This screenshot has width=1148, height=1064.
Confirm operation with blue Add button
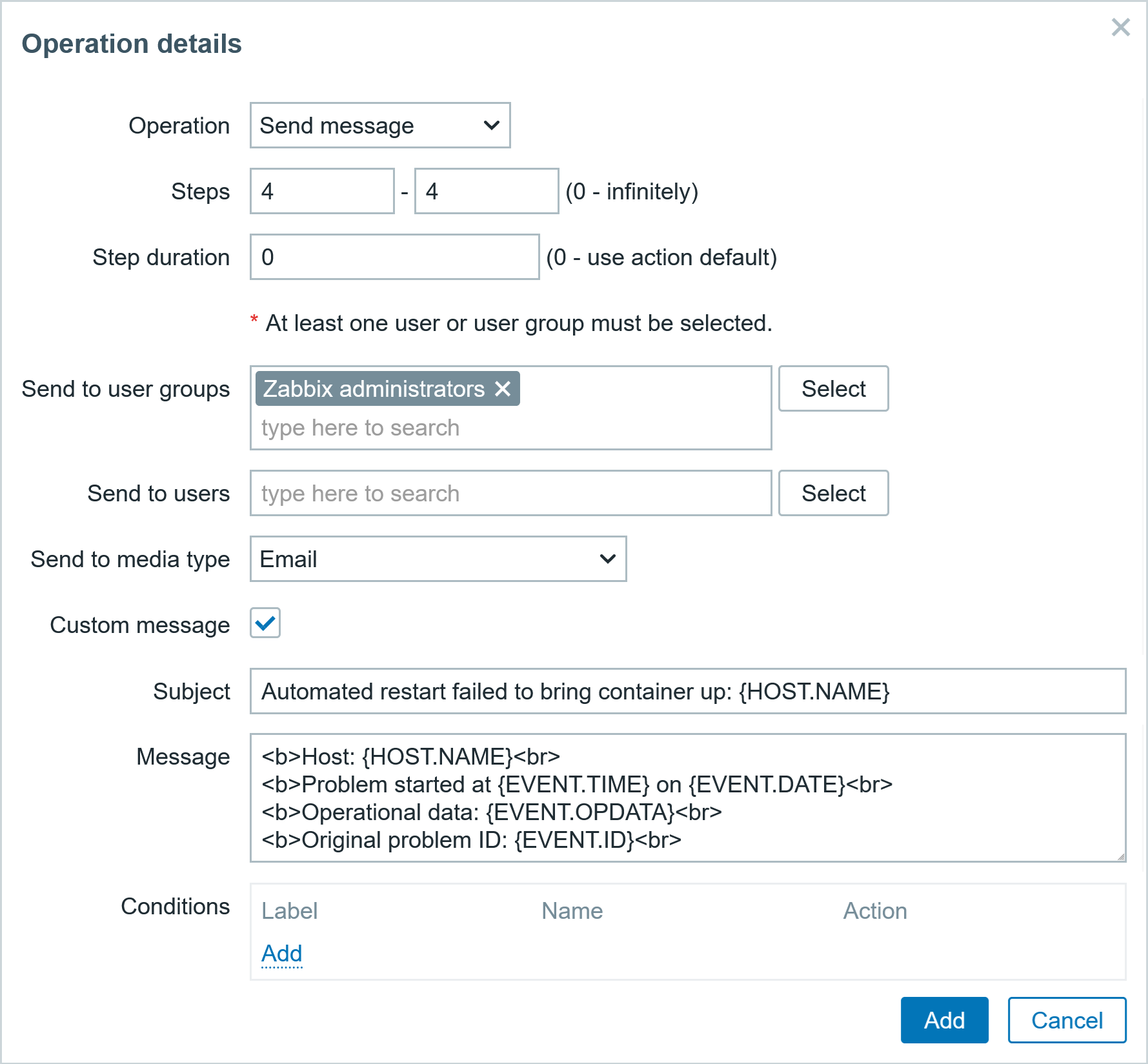point(944,1020)
